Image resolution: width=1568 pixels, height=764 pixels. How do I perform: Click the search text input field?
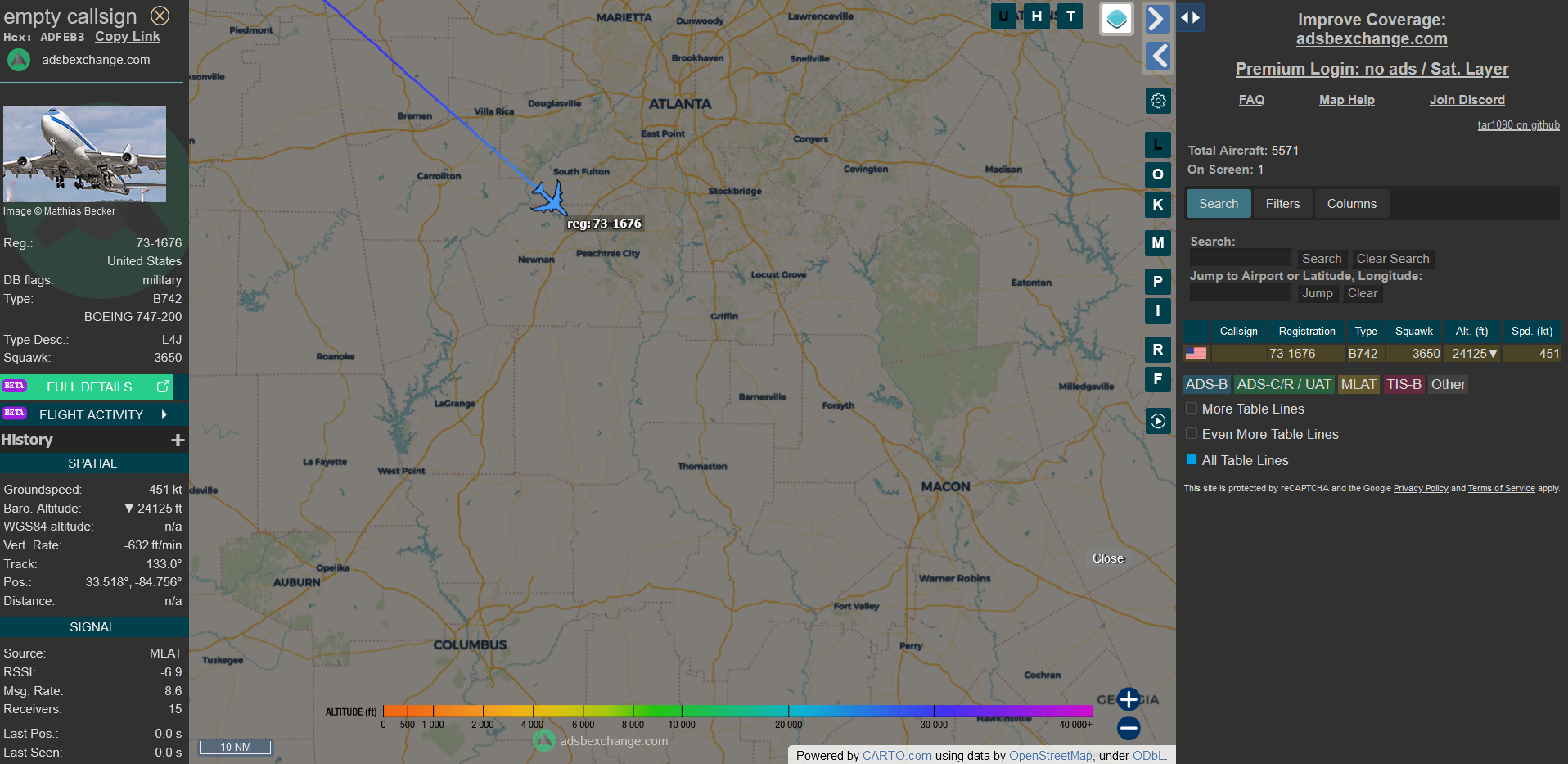click(x=1240, y=259)
